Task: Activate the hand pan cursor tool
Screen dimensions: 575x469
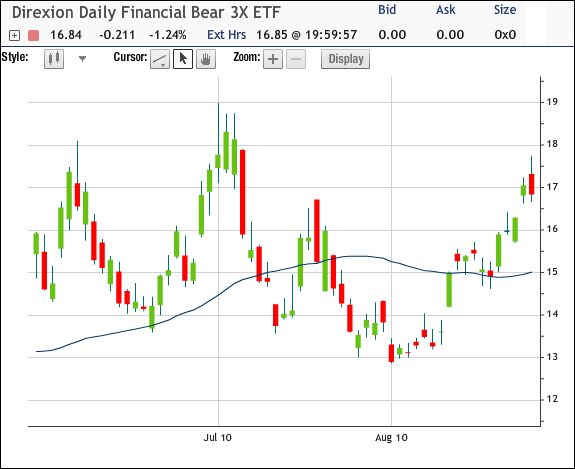Action: tap(206, 59)
